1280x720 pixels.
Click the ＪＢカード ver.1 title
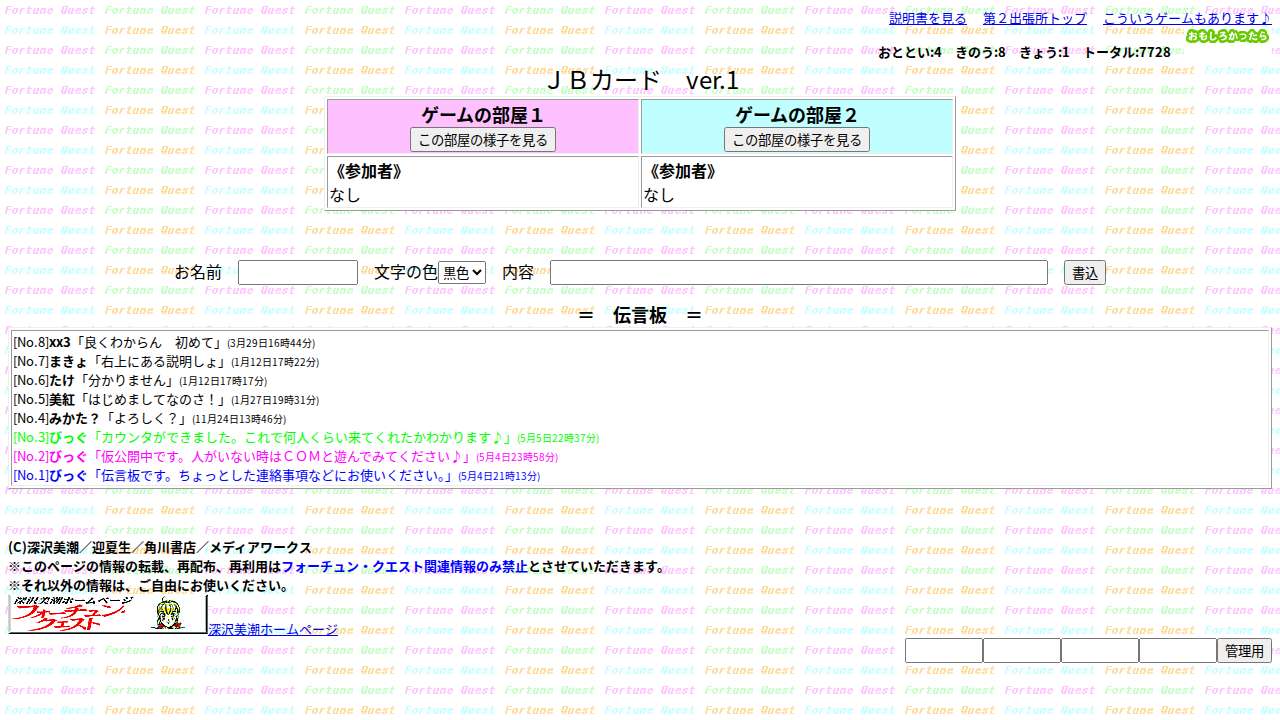[x=641, y=81]
